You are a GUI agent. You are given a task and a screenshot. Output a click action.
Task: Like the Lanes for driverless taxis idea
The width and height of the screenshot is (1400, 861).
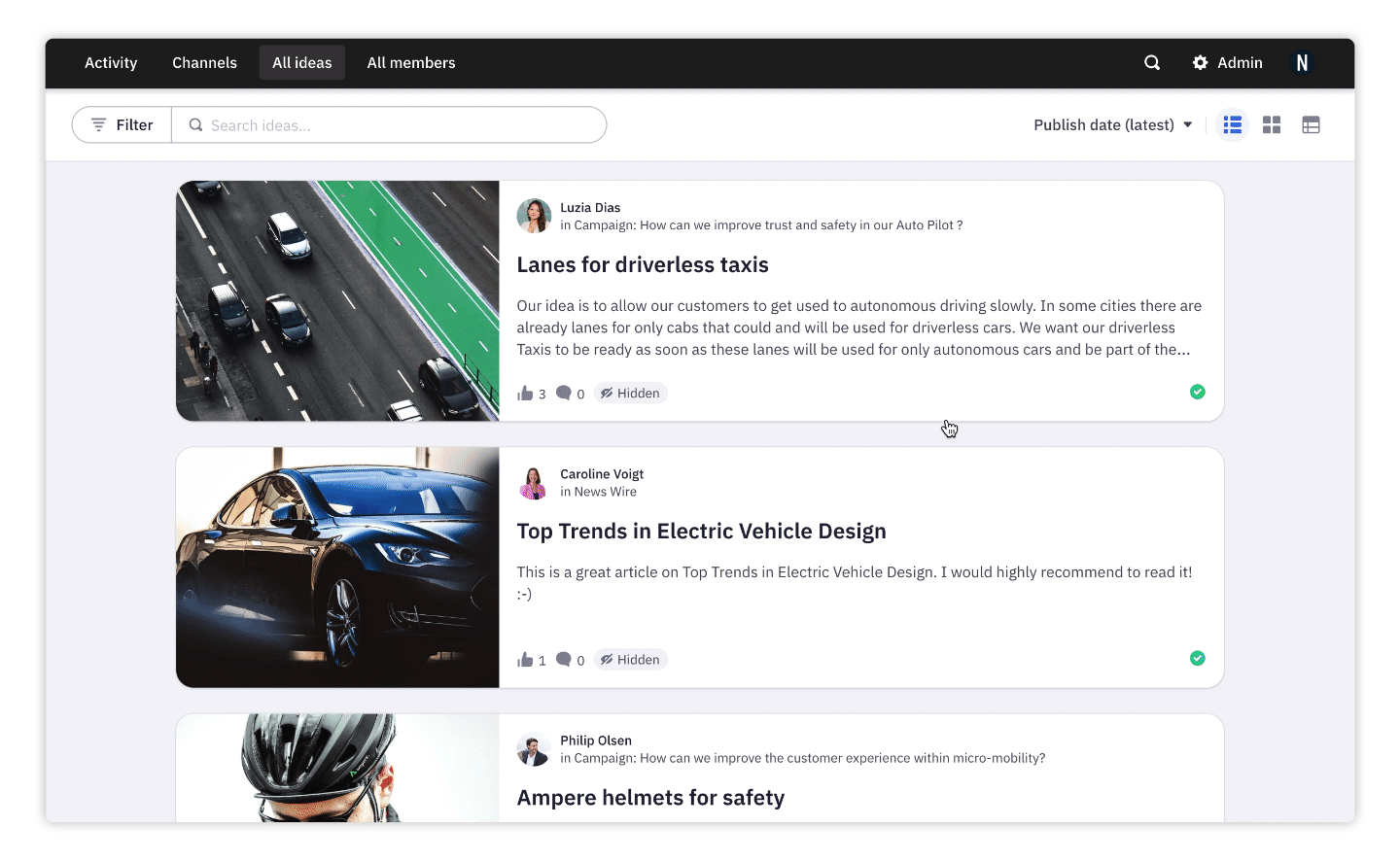pyautogui.click(x=526, y=393)
